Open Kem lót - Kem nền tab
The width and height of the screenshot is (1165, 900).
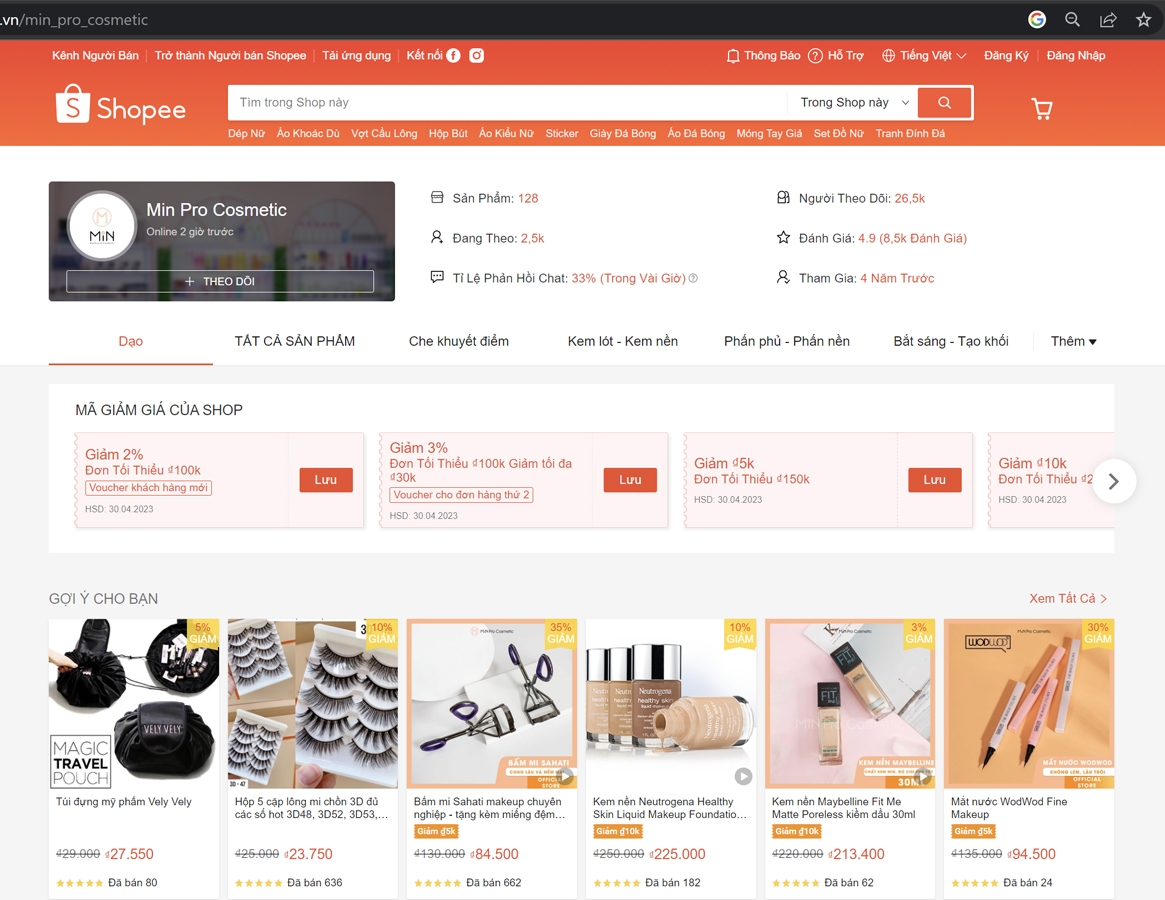[623, 341]
